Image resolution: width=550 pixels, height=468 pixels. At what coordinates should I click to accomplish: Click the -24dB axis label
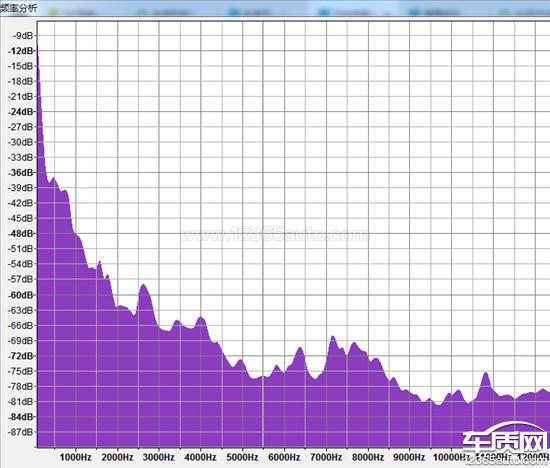[21, 112]
